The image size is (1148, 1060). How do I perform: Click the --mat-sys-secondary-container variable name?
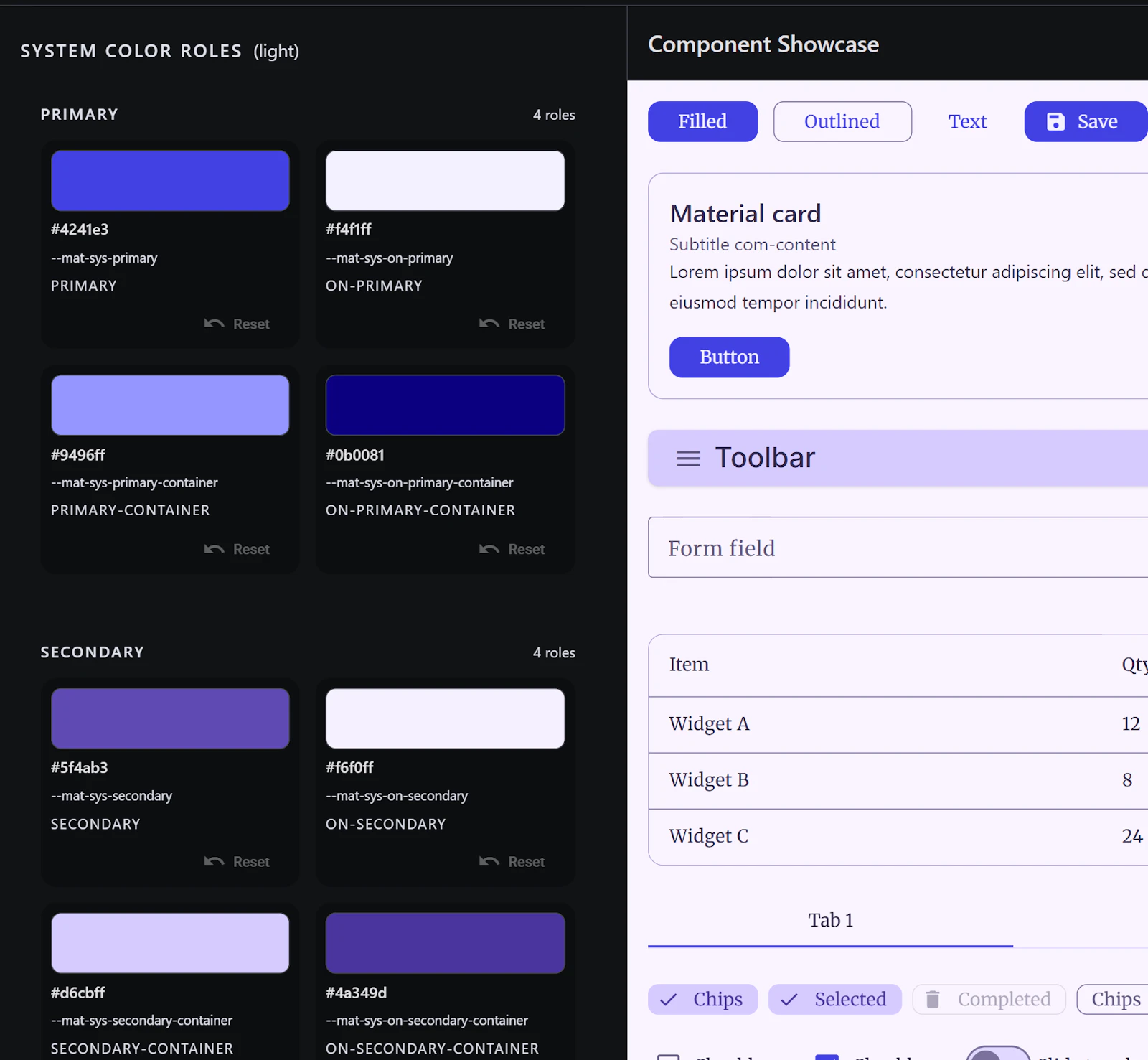point(141,1021)
